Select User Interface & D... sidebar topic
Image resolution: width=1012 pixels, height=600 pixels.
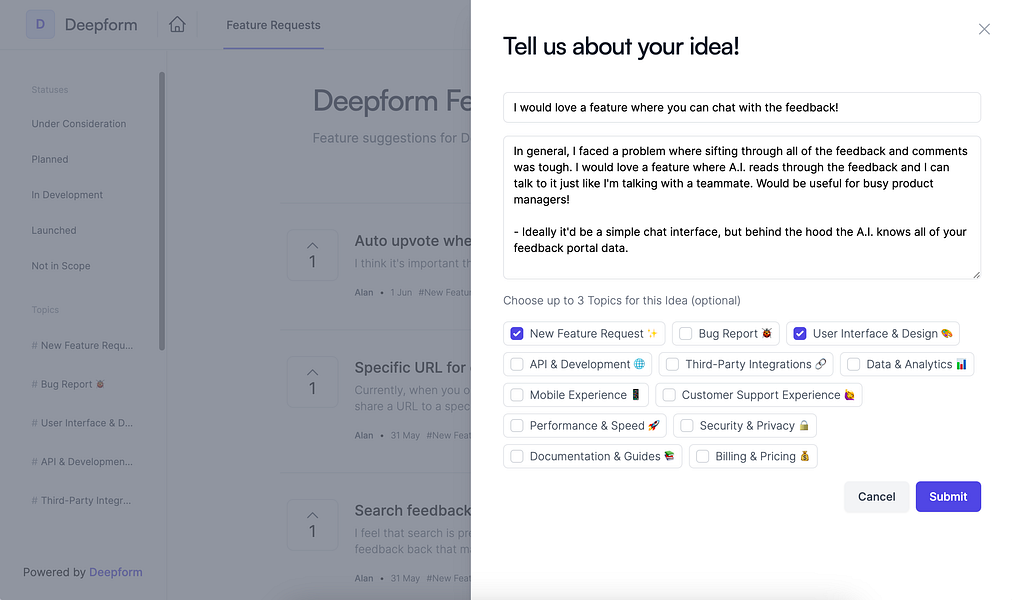[x=82, y=423]
